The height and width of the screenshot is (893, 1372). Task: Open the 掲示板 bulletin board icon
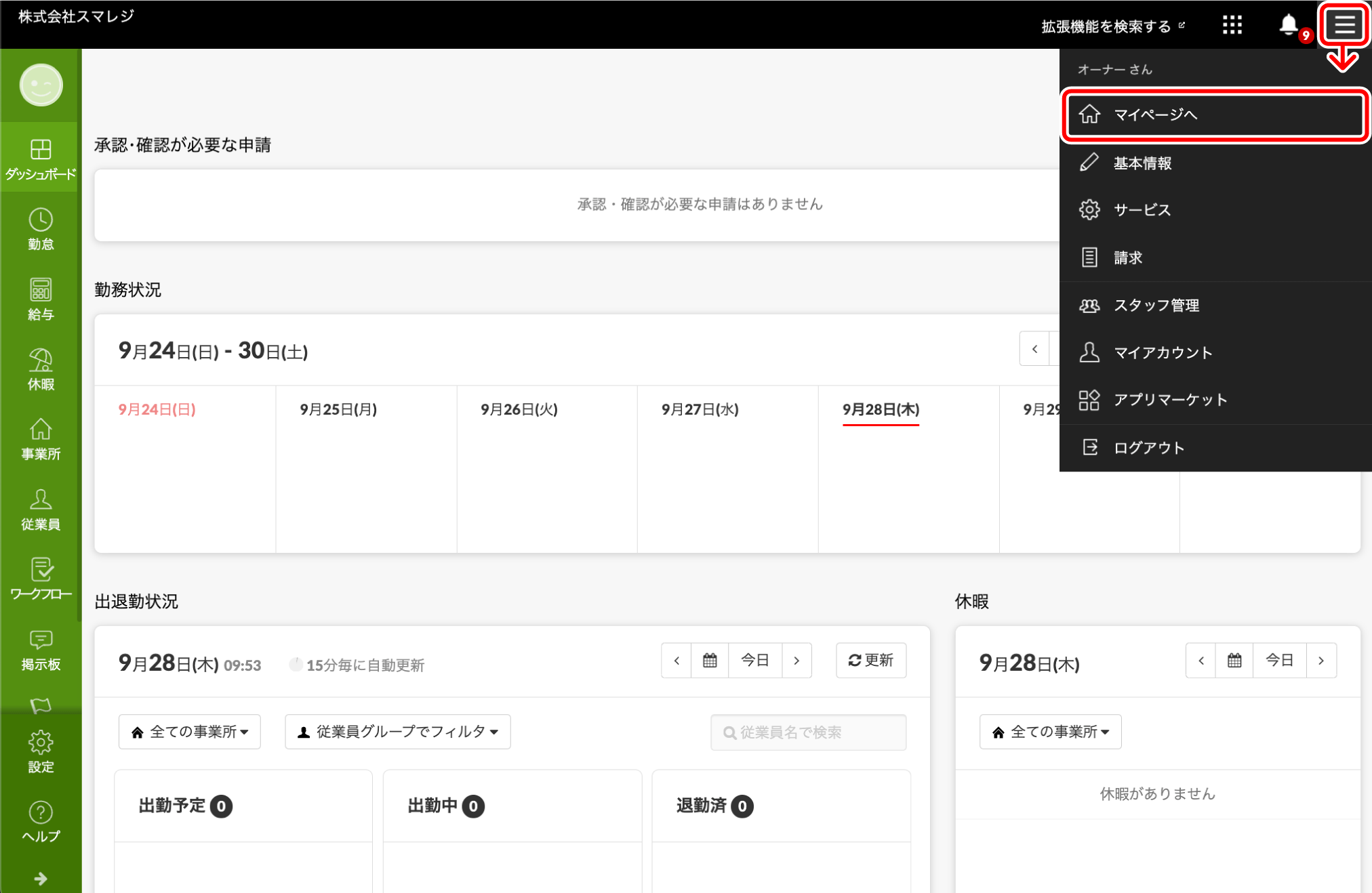click(41, 649)
